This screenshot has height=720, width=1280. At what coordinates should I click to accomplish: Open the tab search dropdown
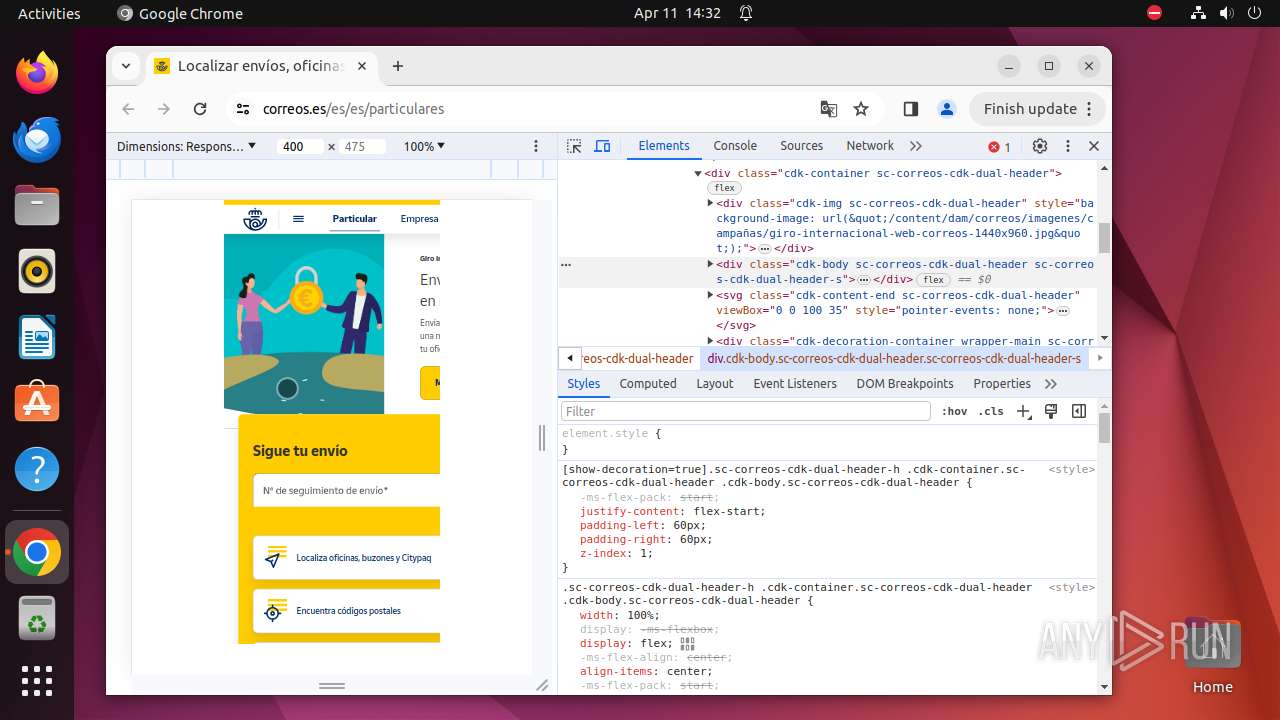tap(126, 66)
